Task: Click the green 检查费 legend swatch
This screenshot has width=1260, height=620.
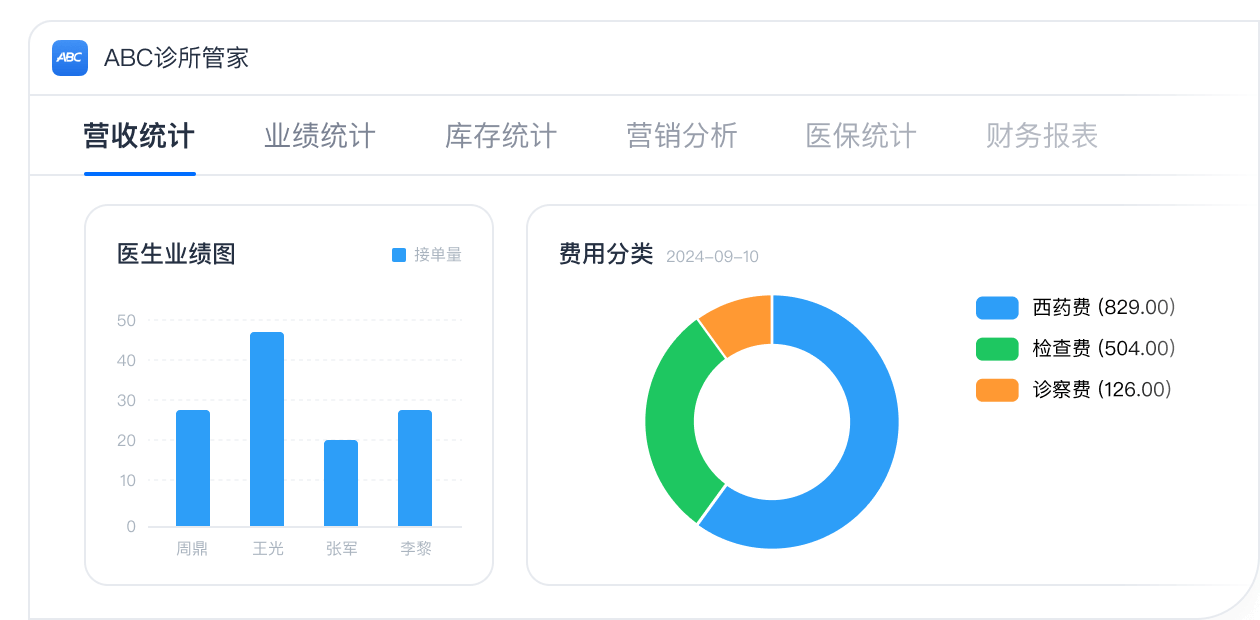Action: (996, 349)
